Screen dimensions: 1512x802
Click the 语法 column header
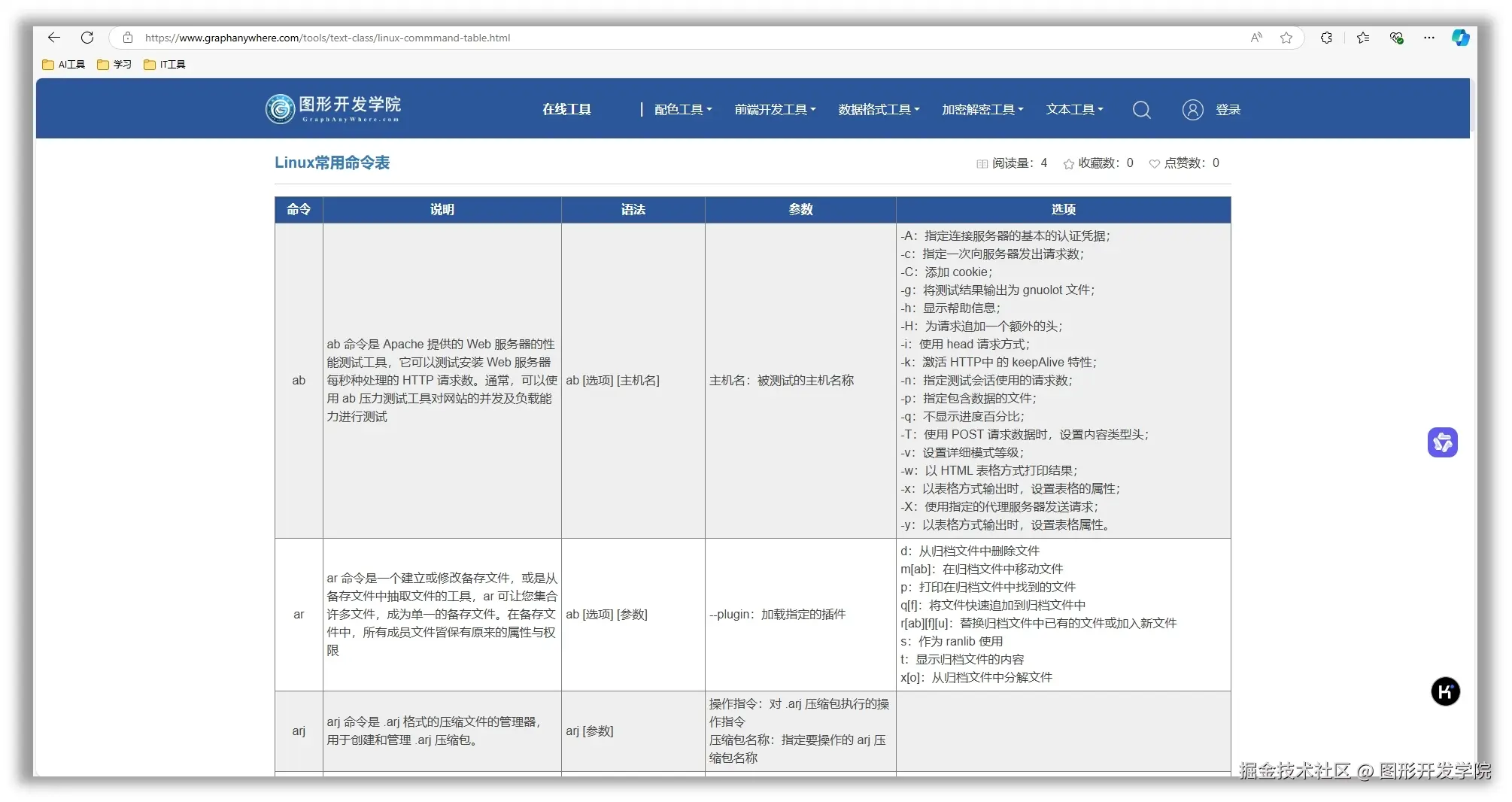pyautogui.click(x=633, y=210)
